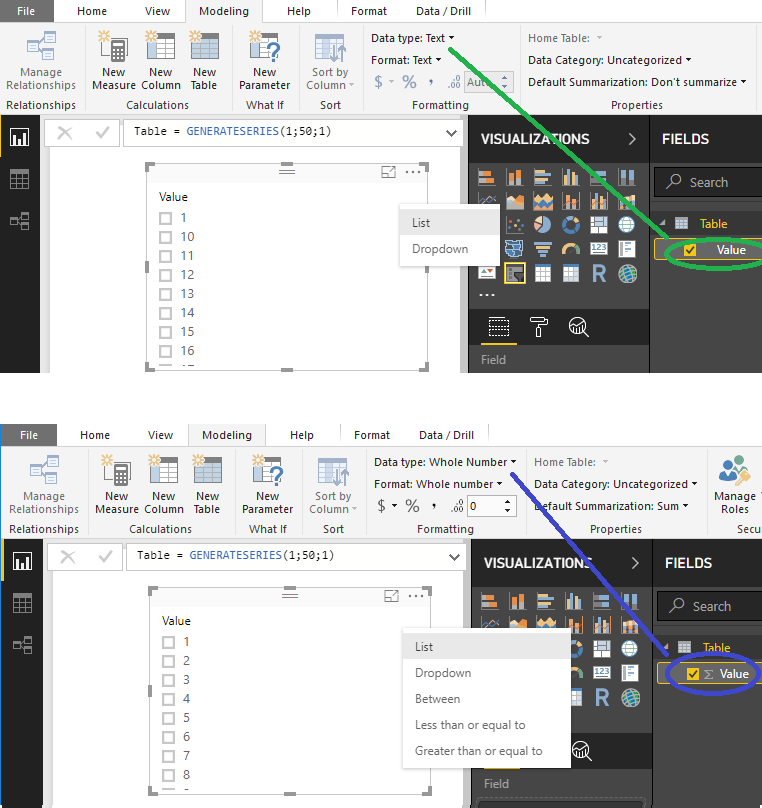Click New Table in Whole Number window ribbon

(x=207, y=484)
